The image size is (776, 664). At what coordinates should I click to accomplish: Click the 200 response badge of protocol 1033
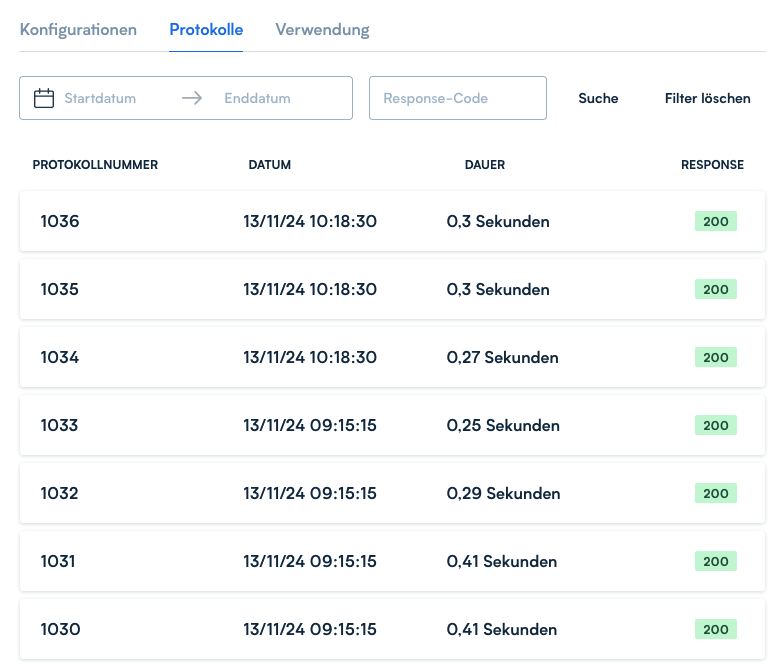point(715,425)
